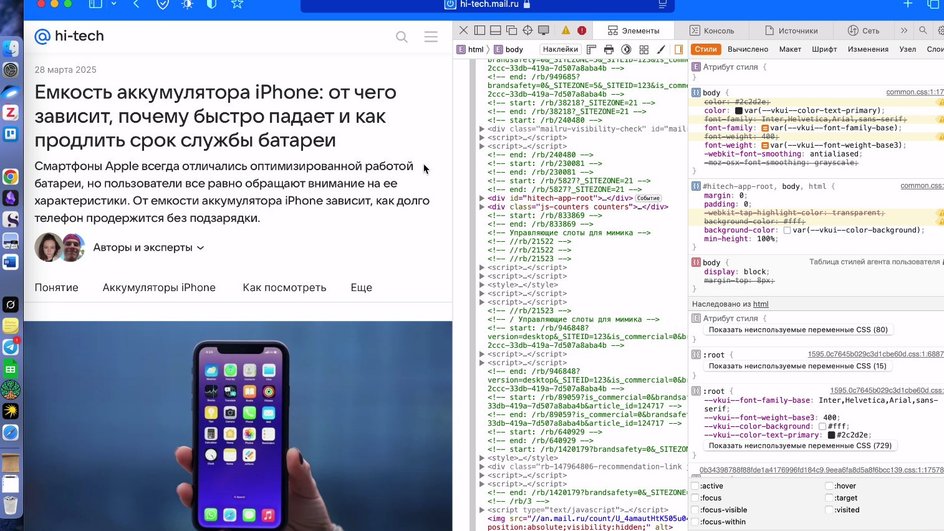This screenshot has width=944, height=531.
Task: Click the browser address bar hi-tech.mail.ru
Action: pos(487,5)
